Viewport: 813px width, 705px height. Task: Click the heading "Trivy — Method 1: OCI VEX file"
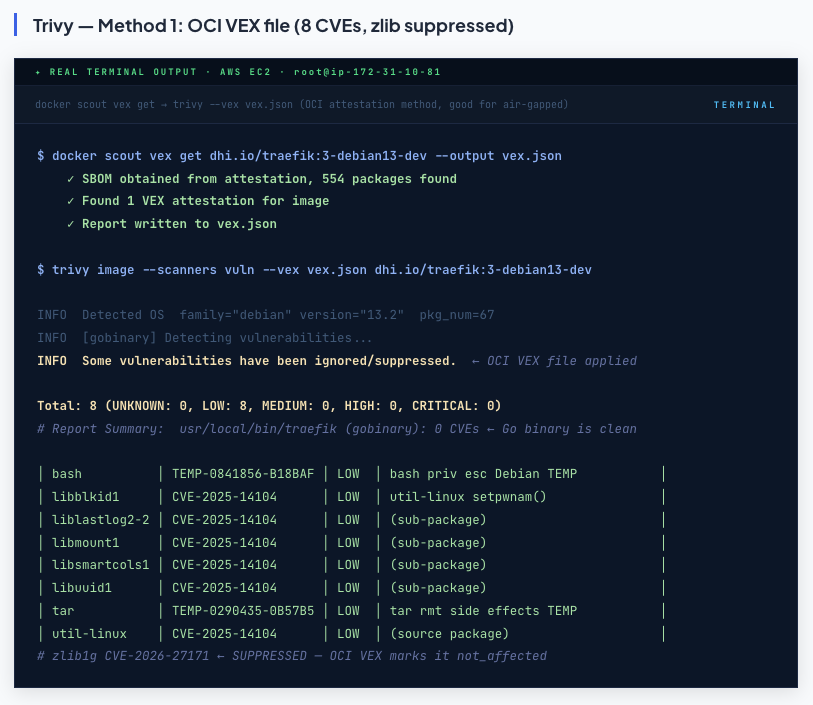(x=273, y=25)
